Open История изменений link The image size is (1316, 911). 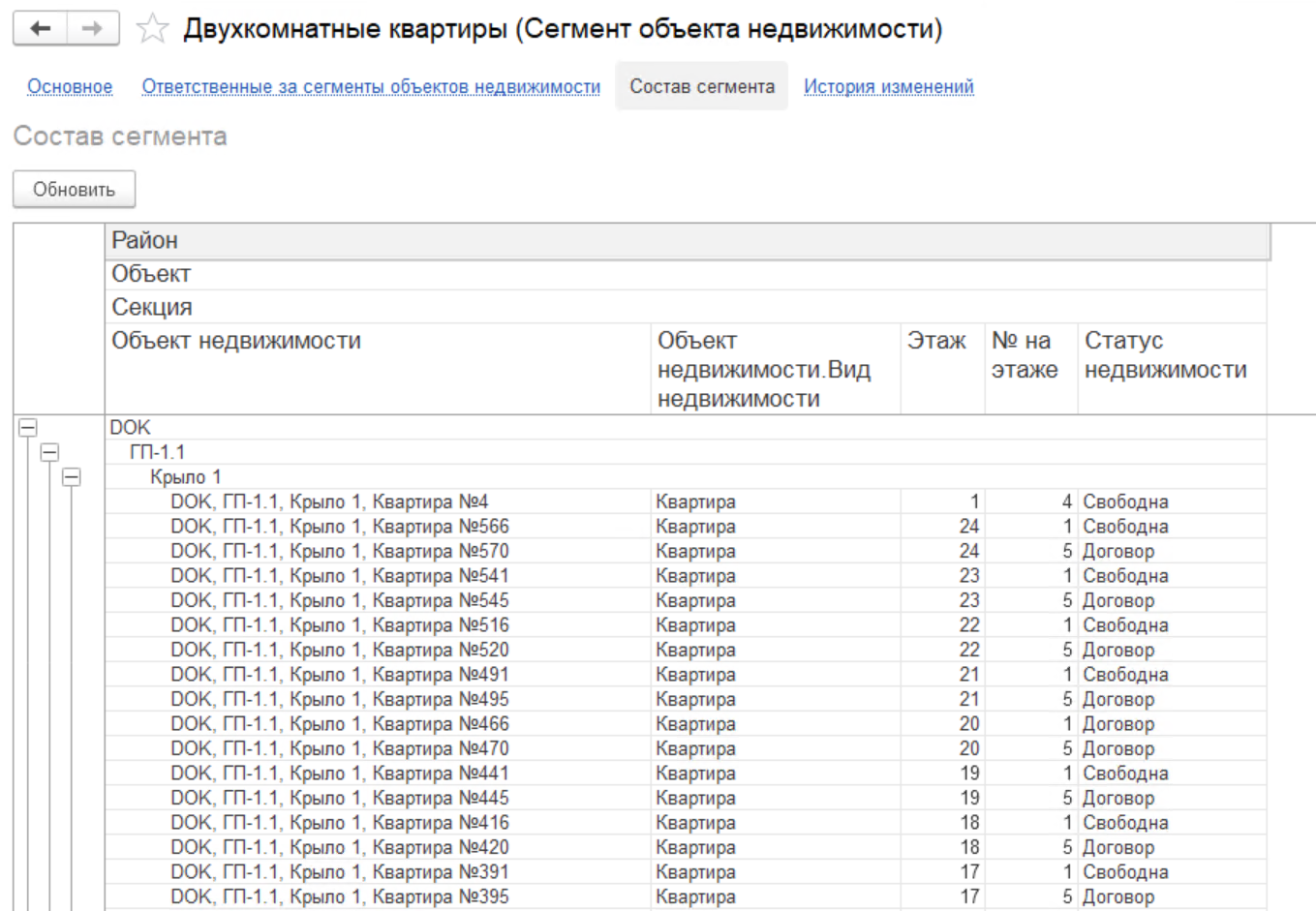pyautogui.click(x=888, y=87)
